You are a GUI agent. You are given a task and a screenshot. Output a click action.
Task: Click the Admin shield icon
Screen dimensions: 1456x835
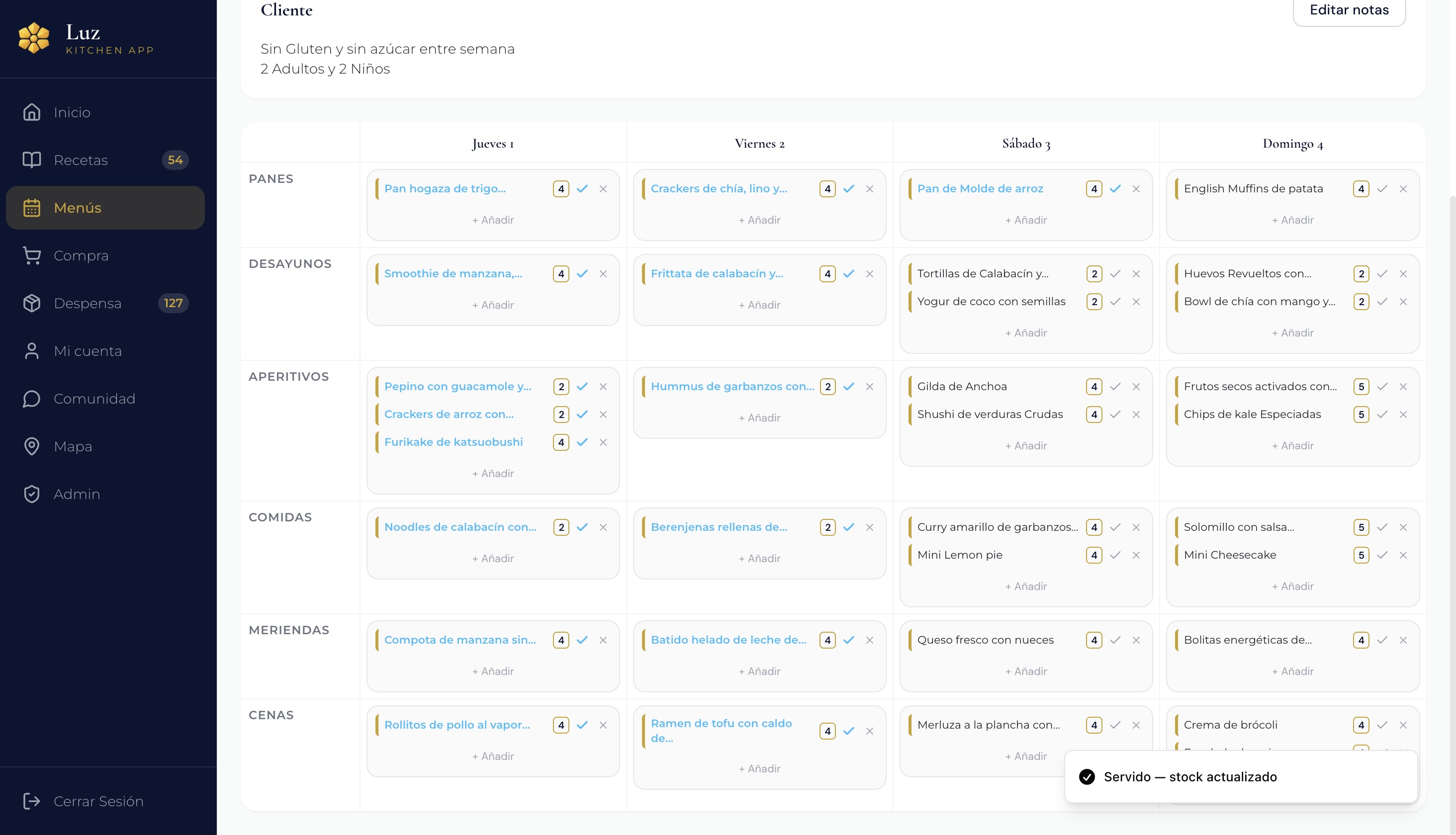[31, 494]
